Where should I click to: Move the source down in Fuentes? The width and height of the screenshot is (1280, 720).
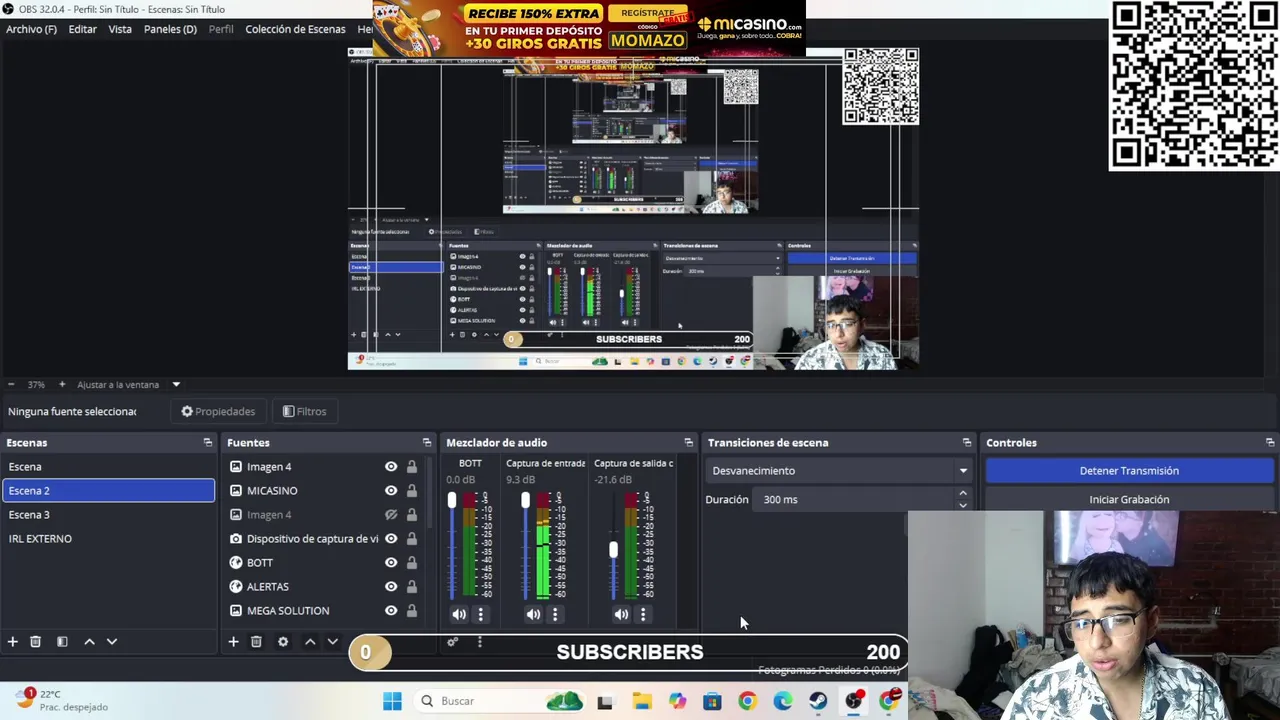[333, 642]
